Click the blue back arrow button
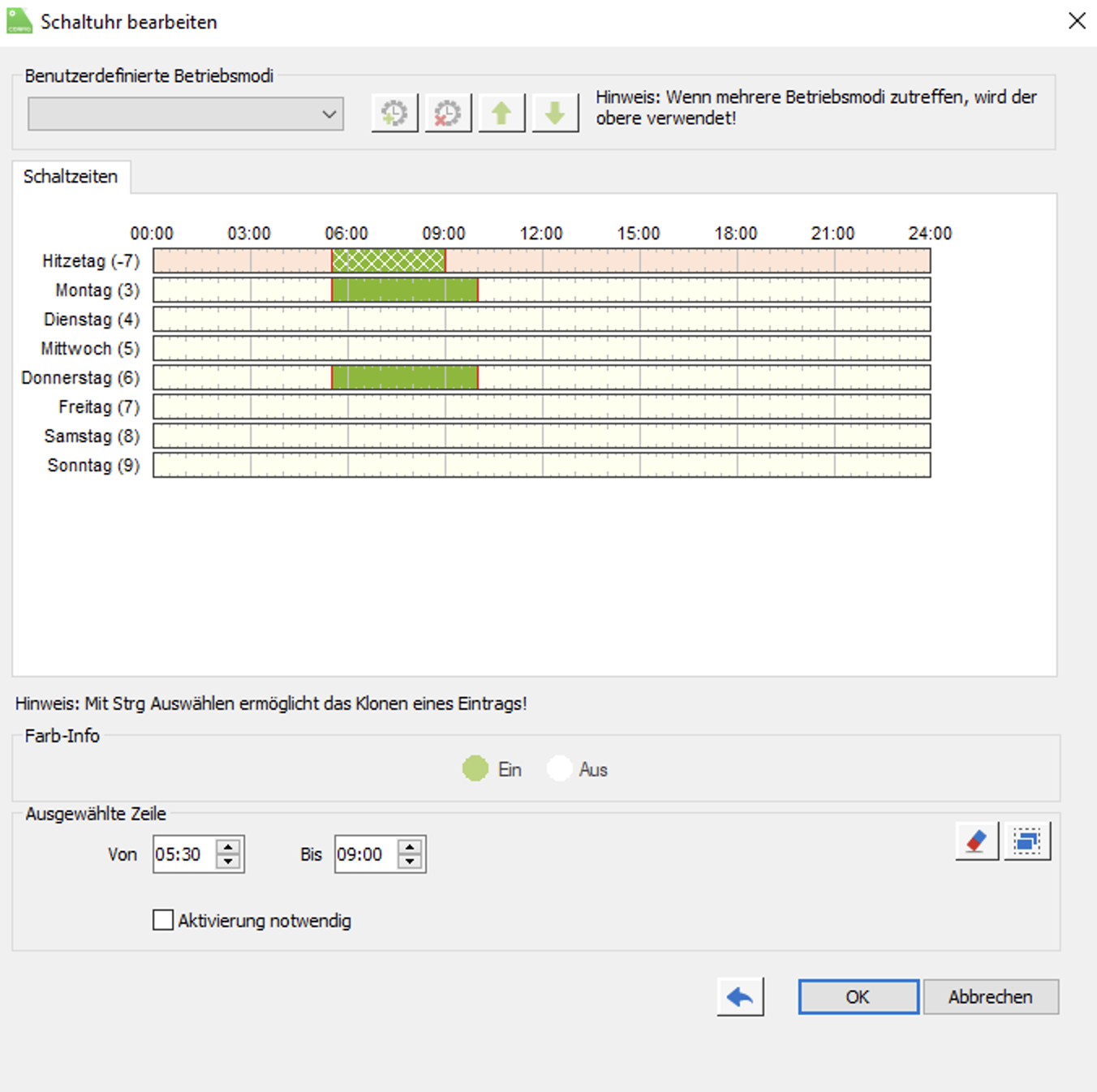 (x=740, y=996)
